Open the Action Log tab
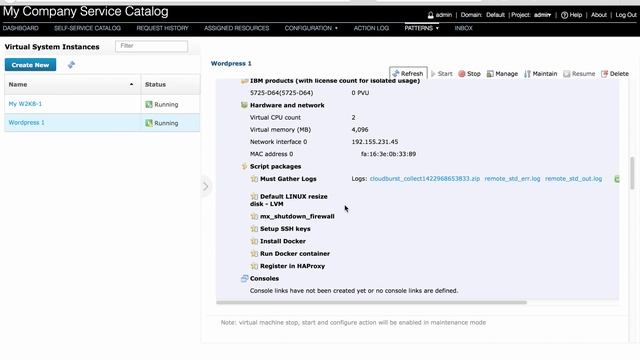Viewport: 640px width, 360px height. pos(371,28)
